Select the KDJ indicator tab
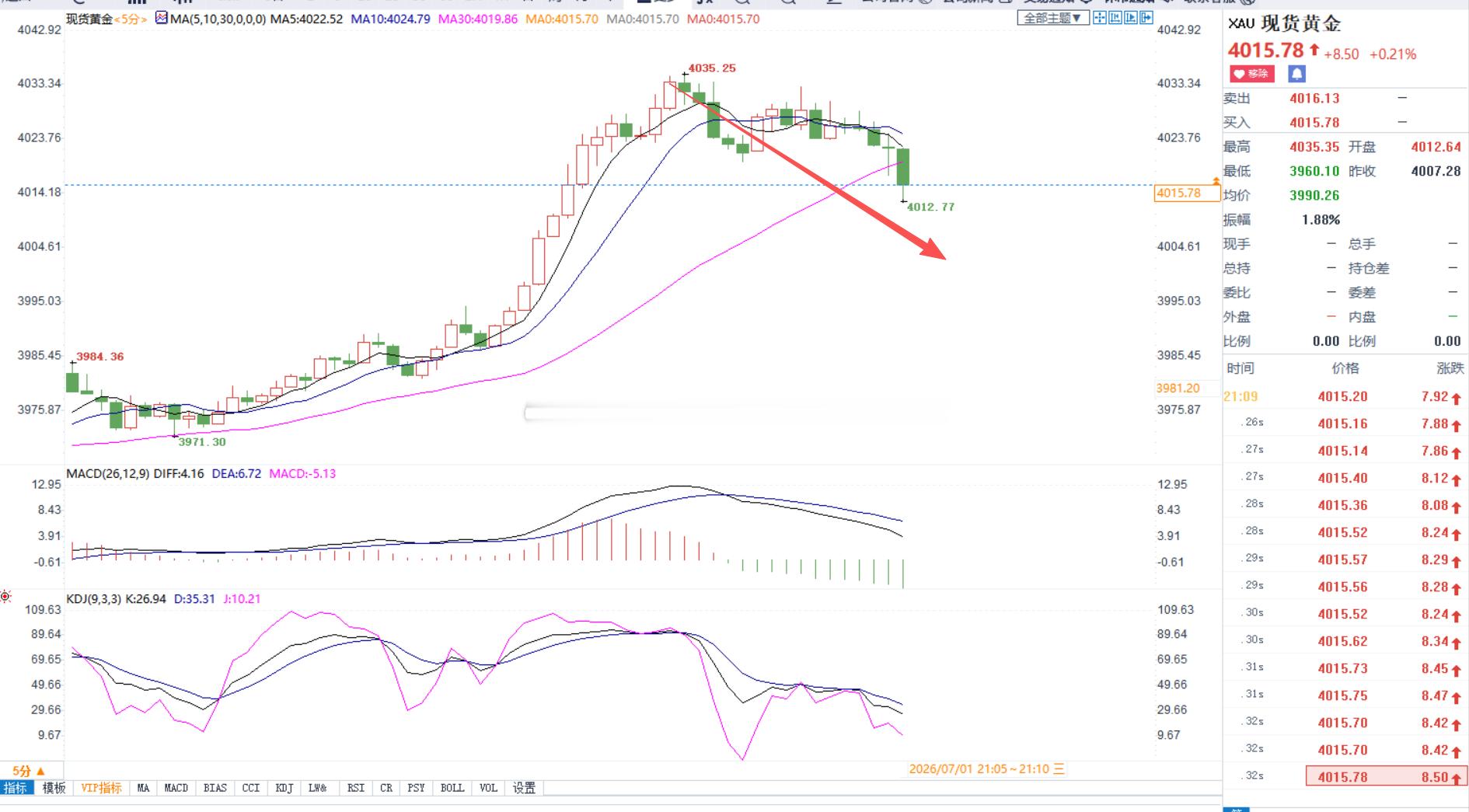This screenshot has width=1469, height=812. (284, 788)
